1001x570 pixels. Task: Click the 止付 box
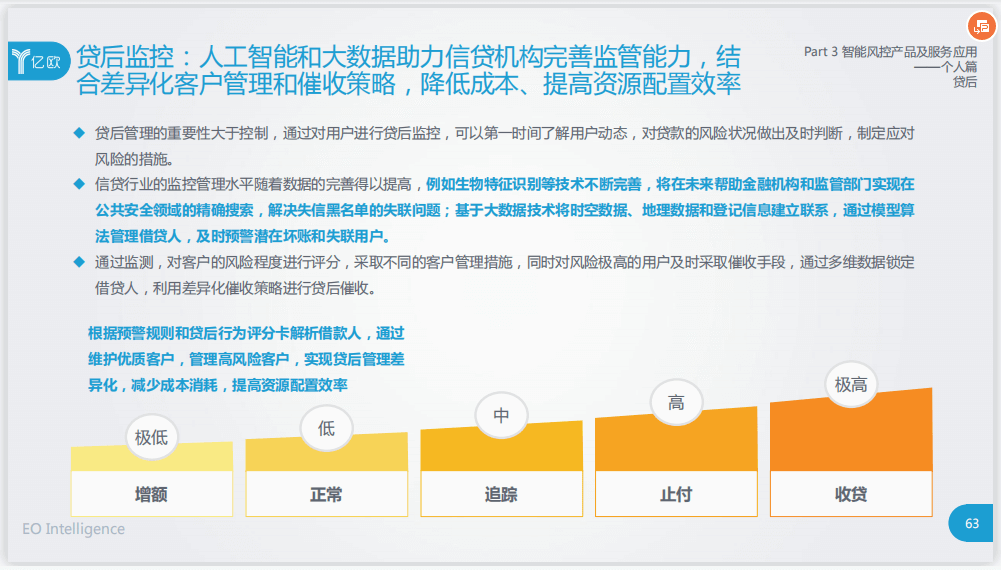[676, 493]
